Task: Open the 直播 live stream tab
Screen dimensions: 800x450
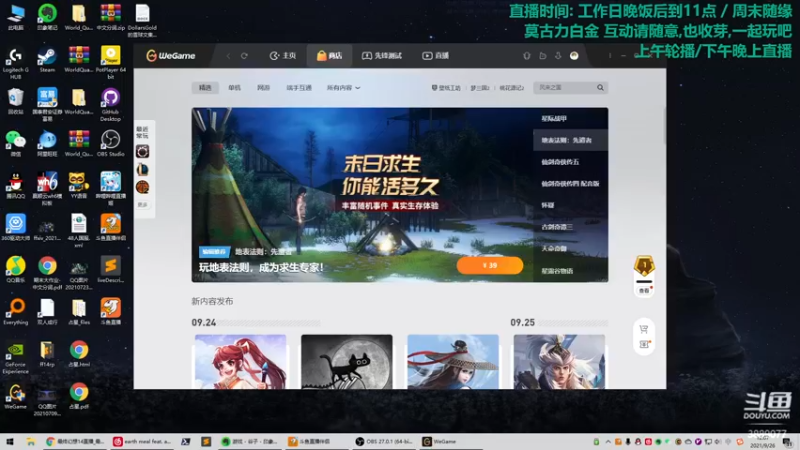Action: coord(435,56)
